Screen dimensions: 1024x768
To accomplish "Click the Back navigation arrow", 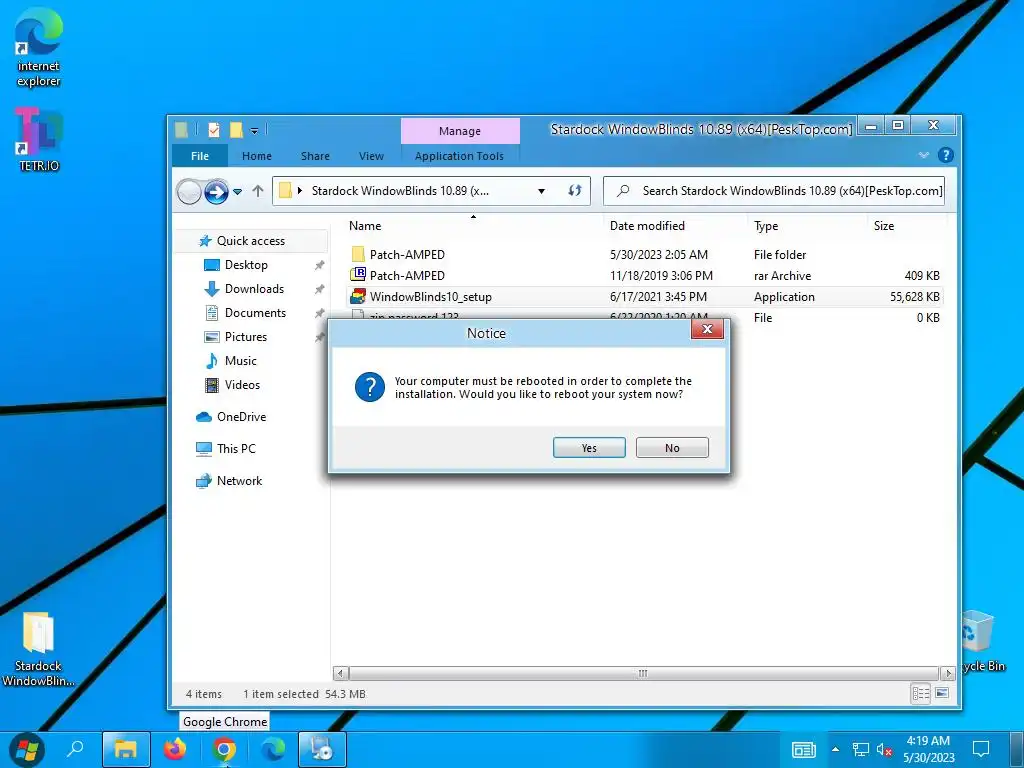I will tap(189, 191).
